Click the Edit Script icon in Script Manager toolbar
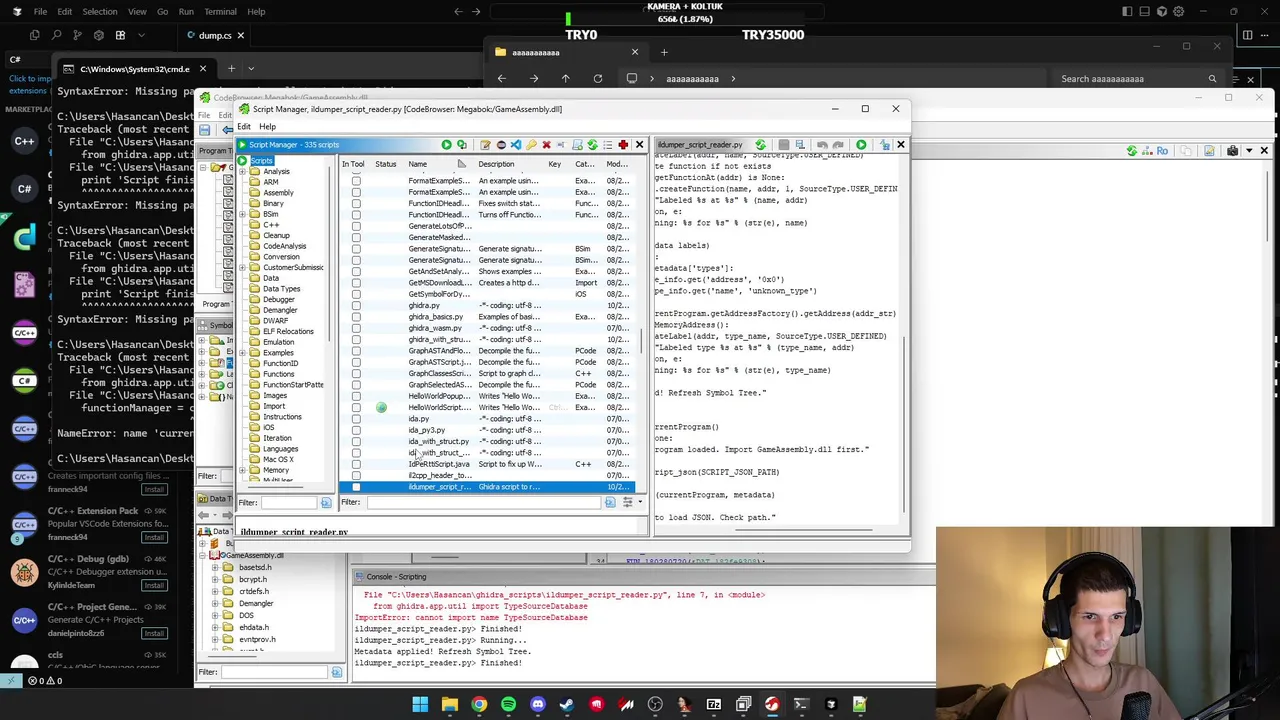Image resolution: width=1280 pixels, height=720 pixels. (485, 145)
